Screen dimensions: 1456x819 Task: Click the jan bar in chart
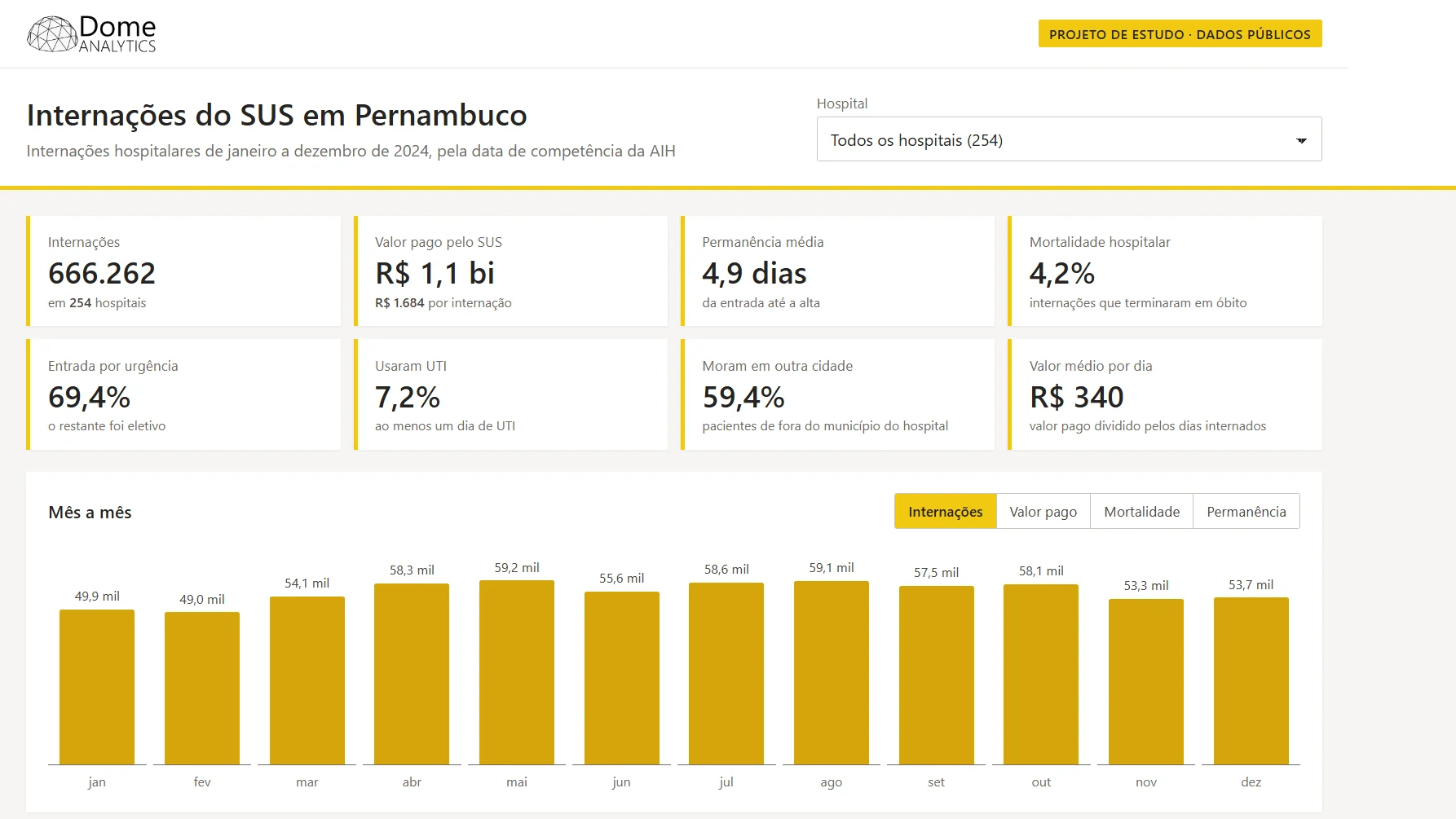[97, 687]
